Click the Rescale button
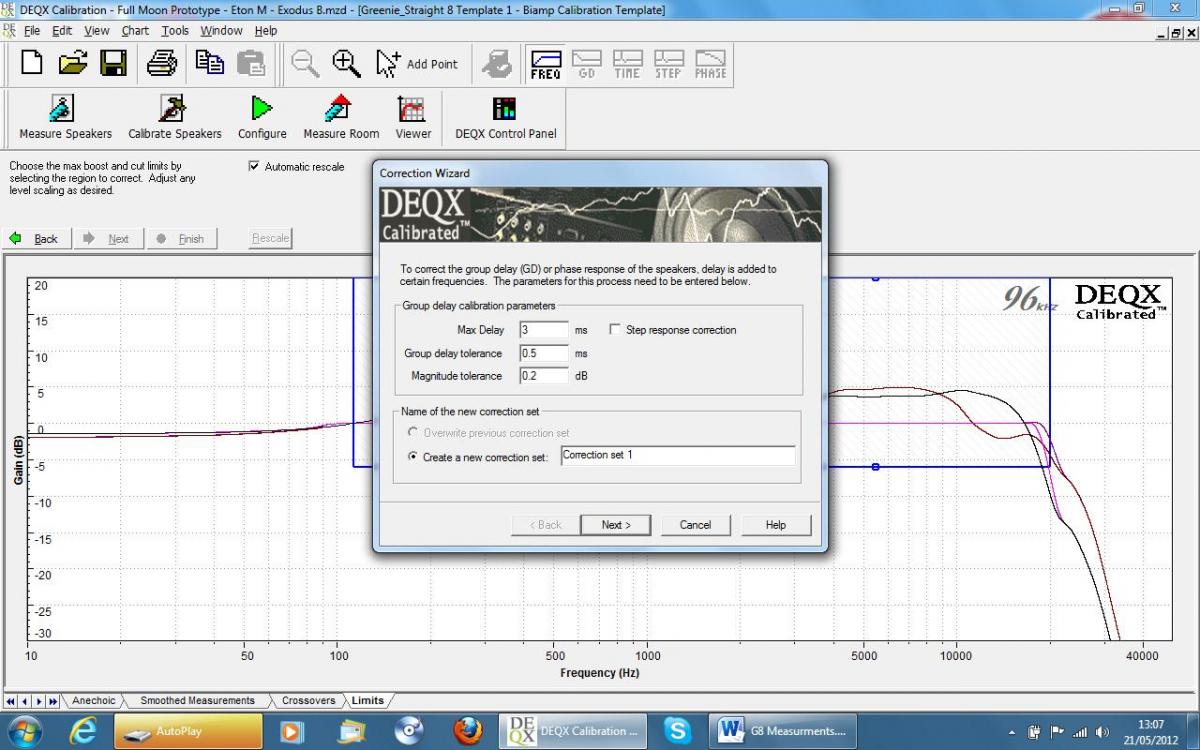This screenshot has width=1200, height=750. click(270, 239)
